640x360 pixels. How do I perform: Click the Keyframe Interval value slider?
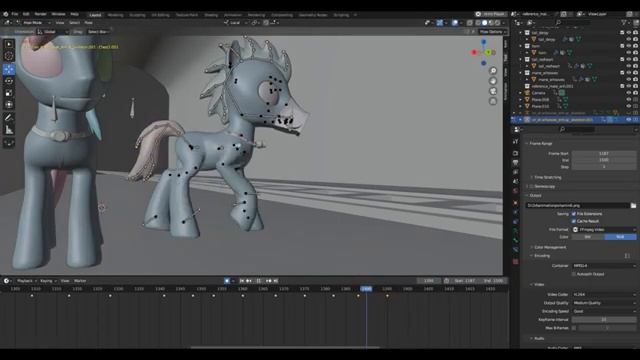point(604,320)
